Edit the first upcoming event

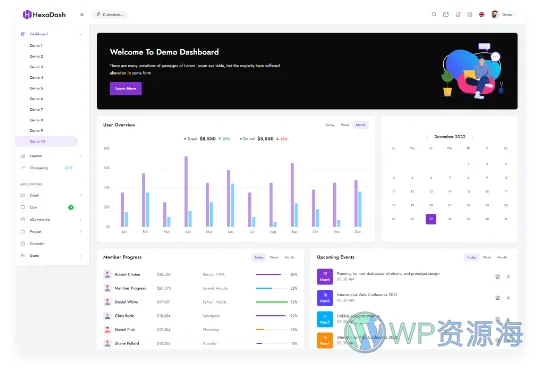(x=497, y=277)
